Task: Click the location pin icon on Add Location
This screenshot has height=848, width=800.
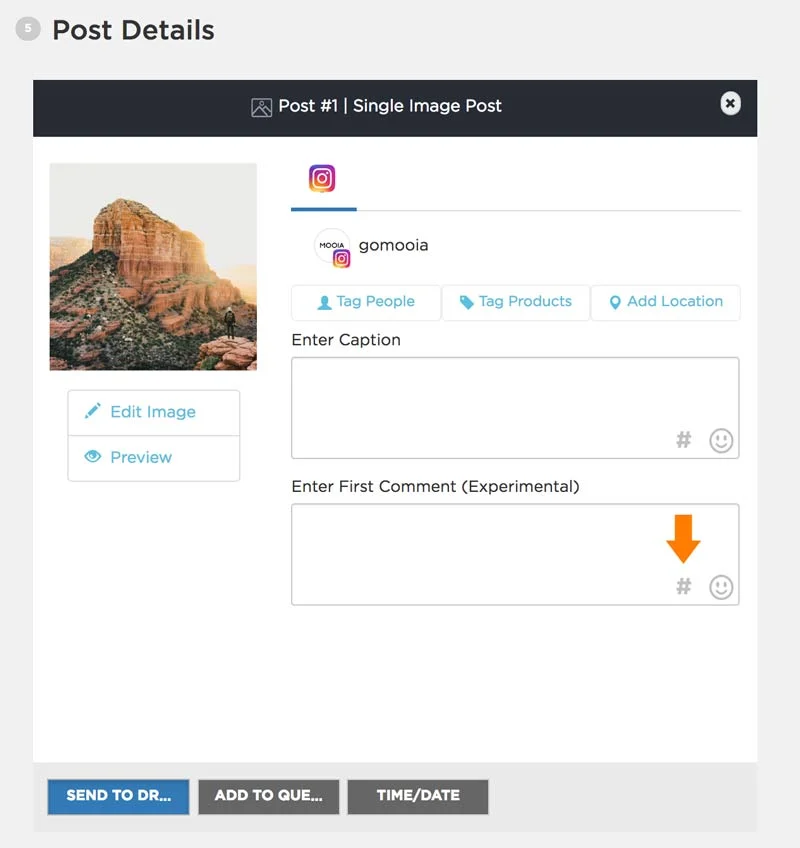Action: pos(616,302)
